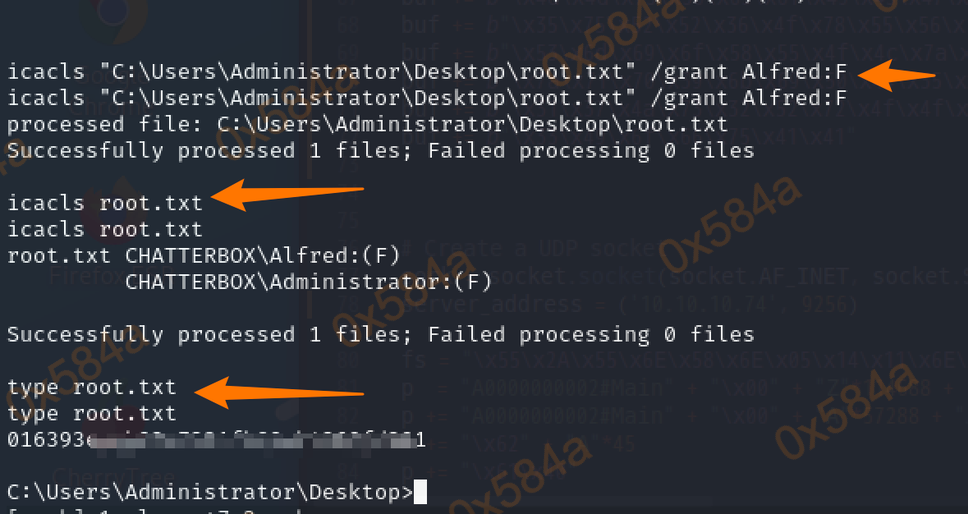Viewport: 968px width, 514px height.
Task: Select the 'processed file:' output line
Action: pos(367,125)
